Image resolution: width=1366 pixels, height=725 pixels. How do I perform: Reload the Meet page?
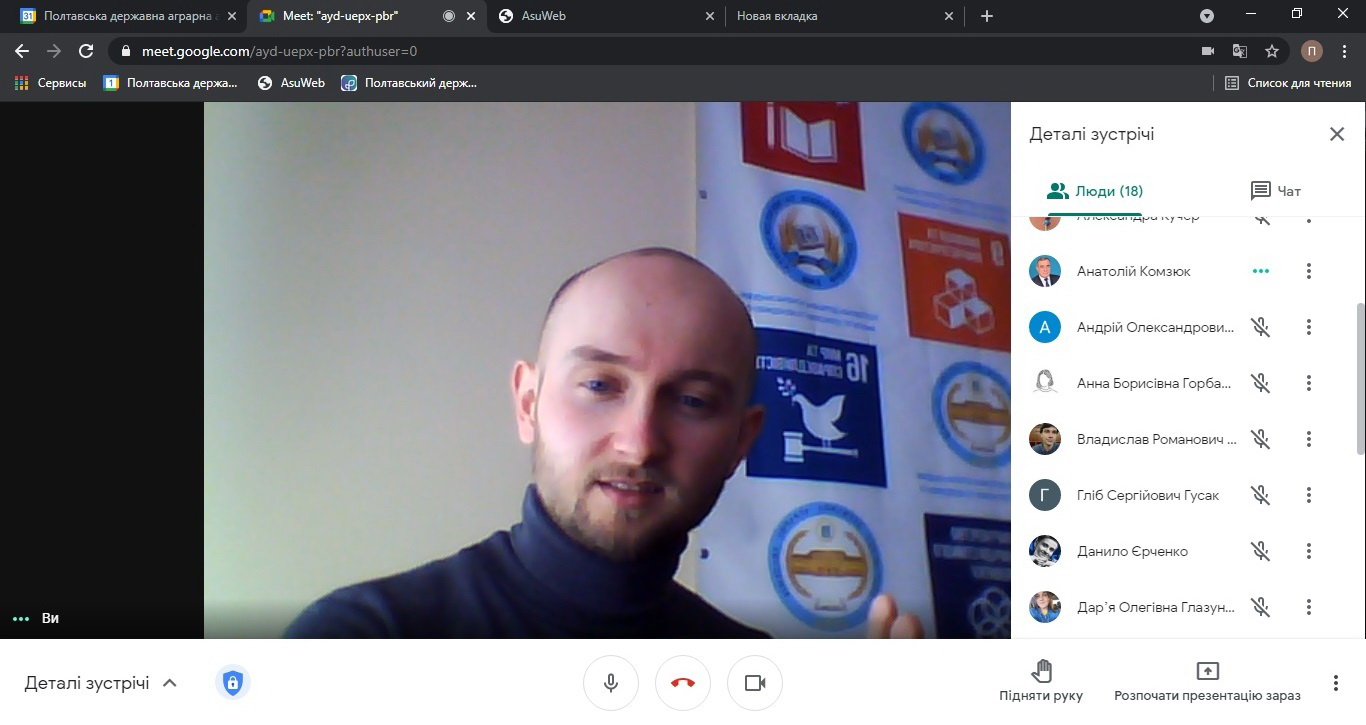point(86,51)
